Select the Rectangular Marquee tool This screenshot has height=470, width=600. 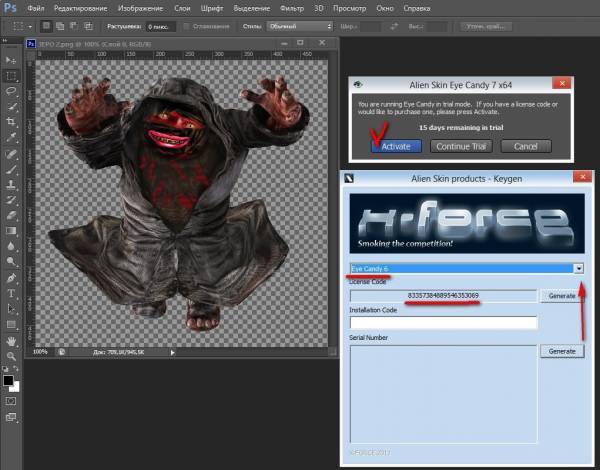[x=12, y=75]
